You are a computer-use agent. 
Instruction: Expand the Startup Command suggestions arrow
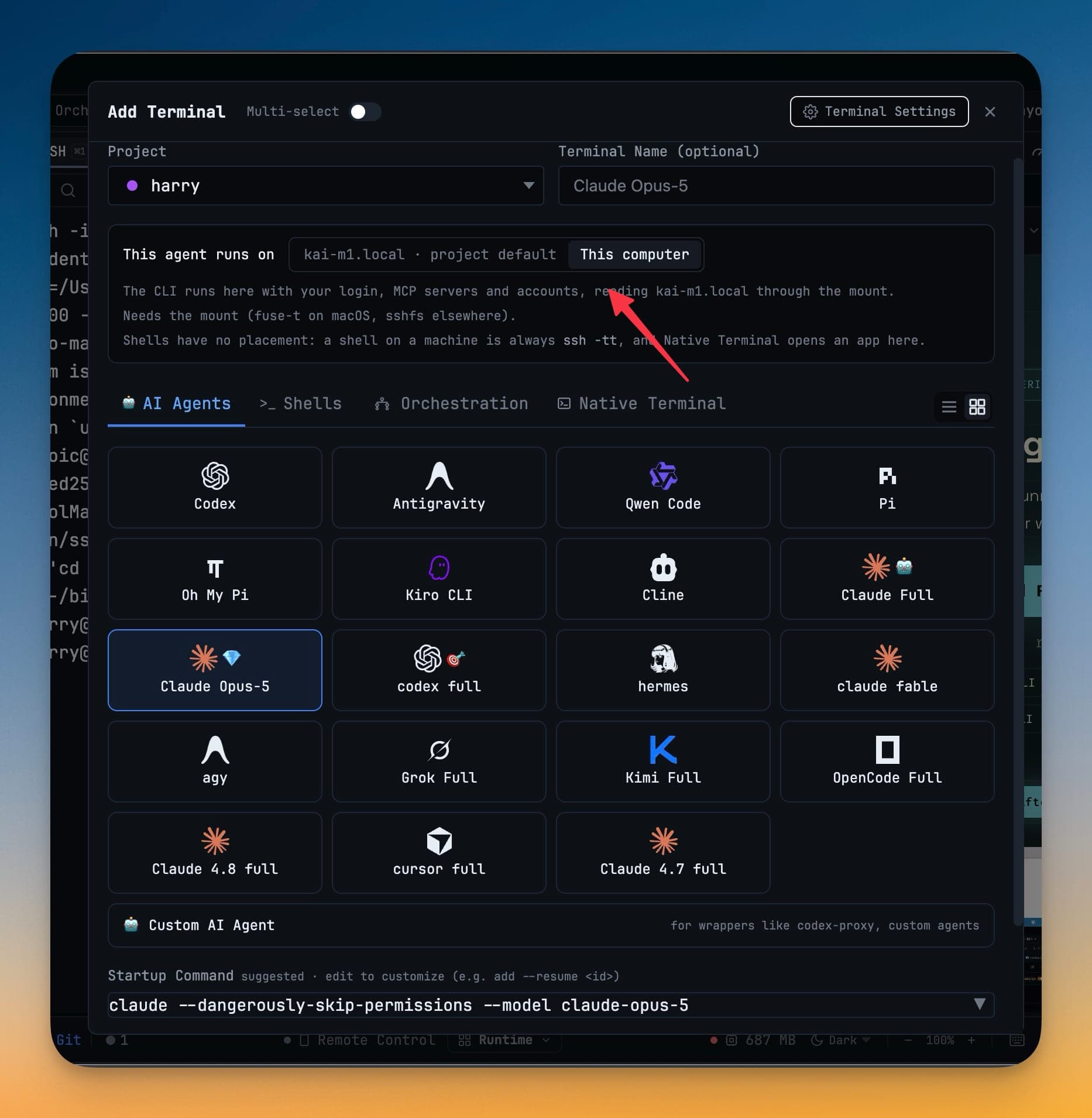tap(980, 1004)
